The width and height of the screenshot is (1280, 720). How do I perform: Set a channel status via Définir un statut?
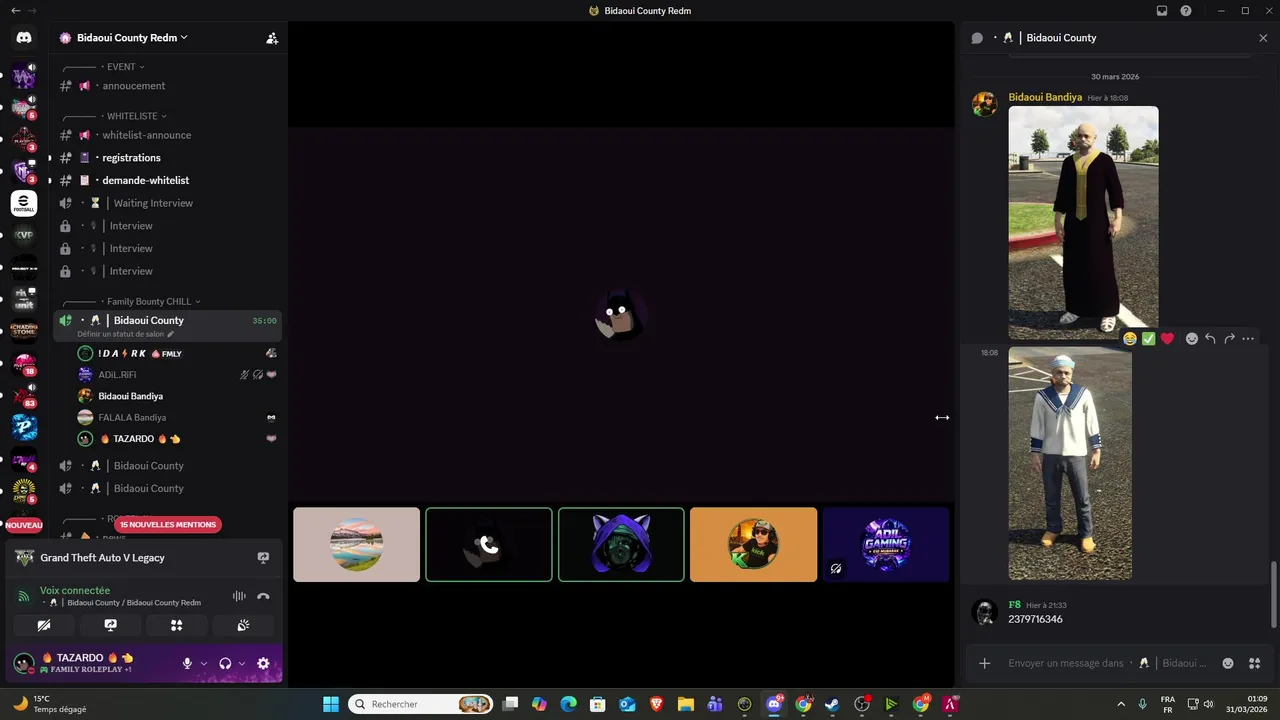coord(125,334)
